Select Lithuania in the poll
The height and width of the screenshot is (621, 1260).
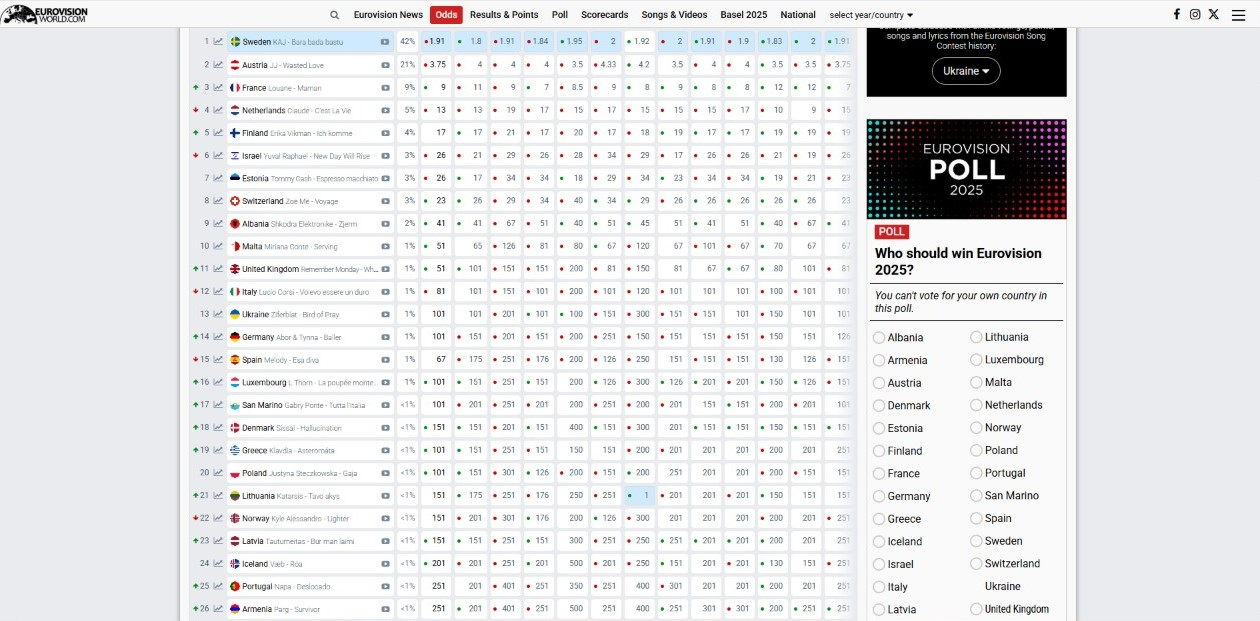point(976,337)
